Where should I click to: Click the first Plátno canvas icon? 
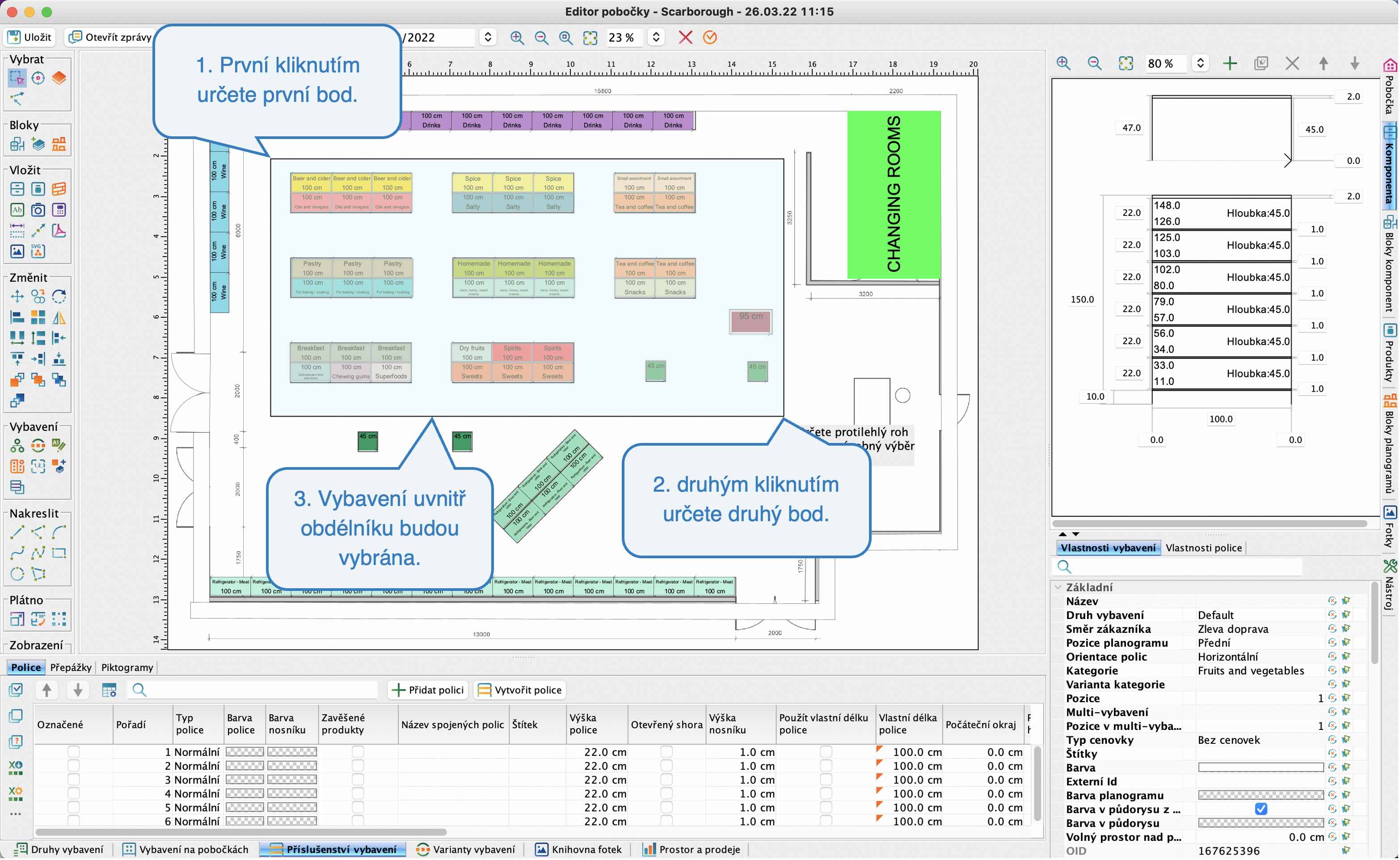coord(17,620)
